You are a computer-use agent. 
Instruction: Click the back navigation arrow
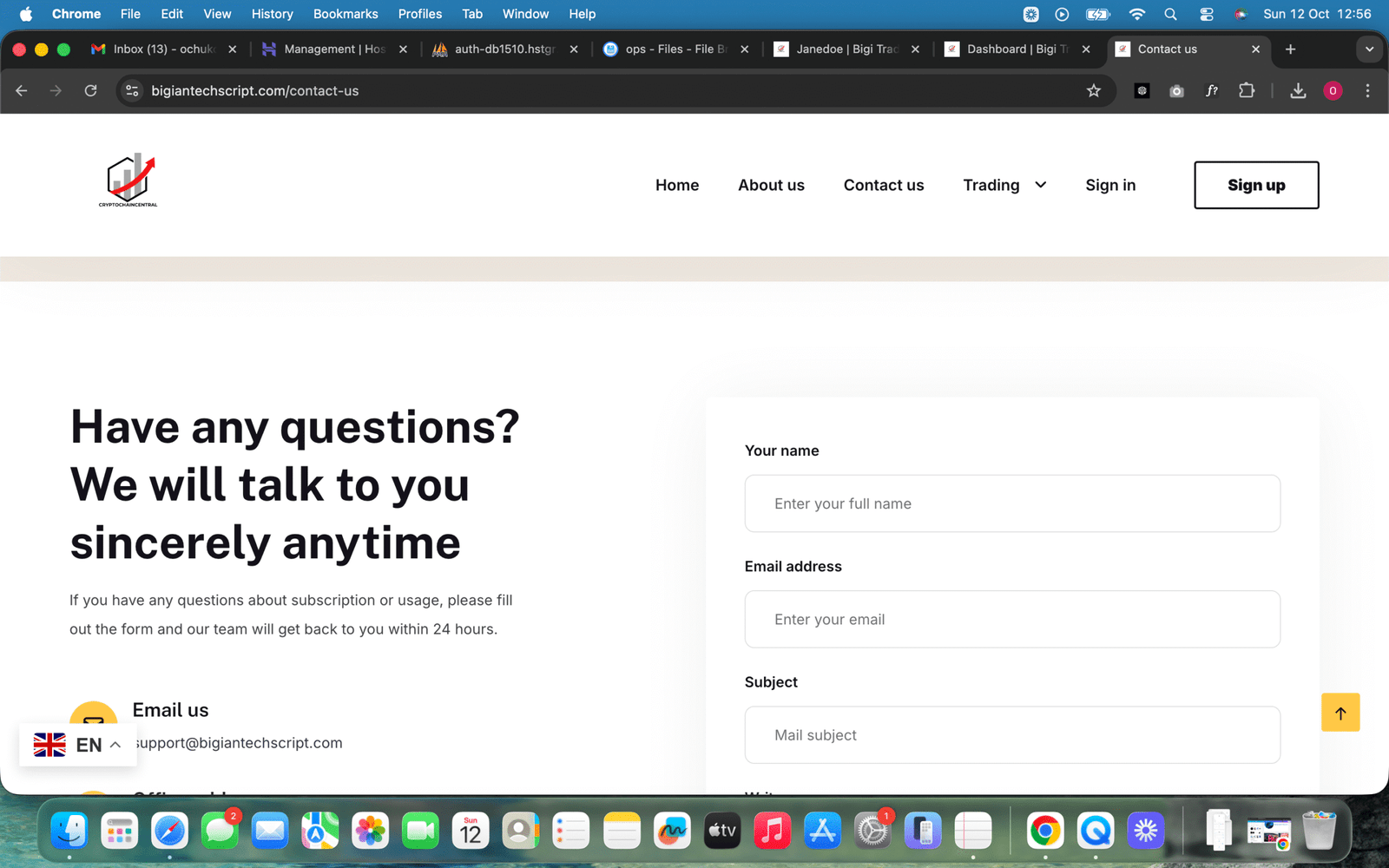click(22, 91)
